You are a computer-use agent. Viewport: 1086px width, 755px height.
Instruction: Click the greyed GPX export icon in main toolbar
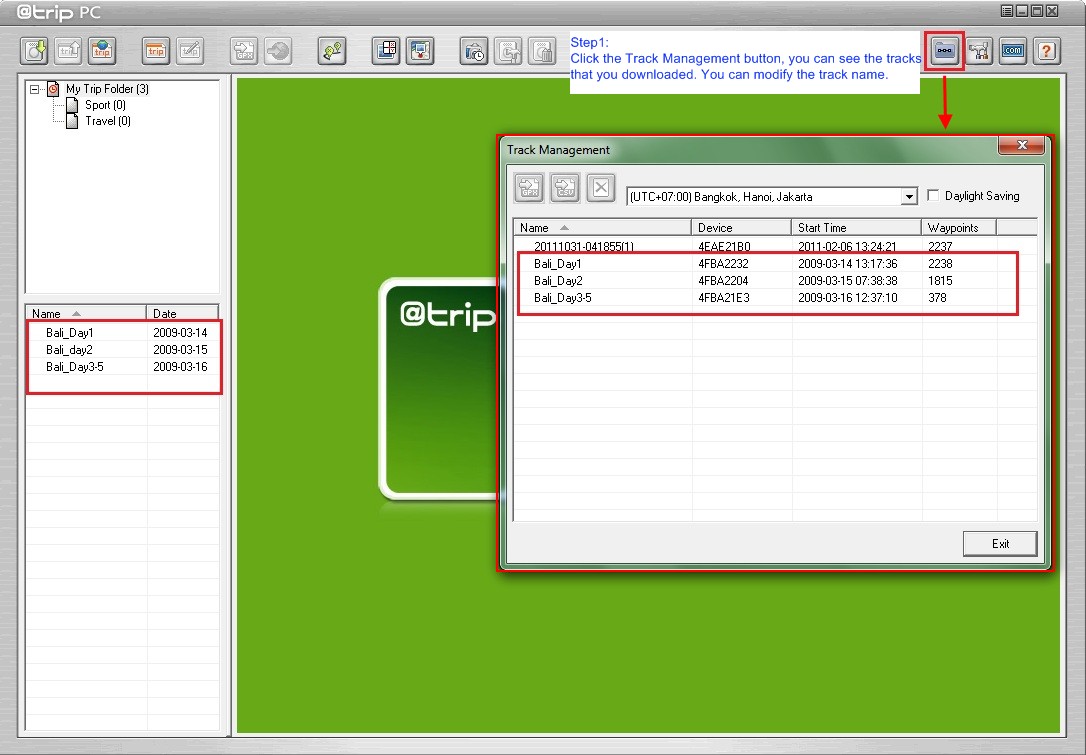click(x=244, y=51)
